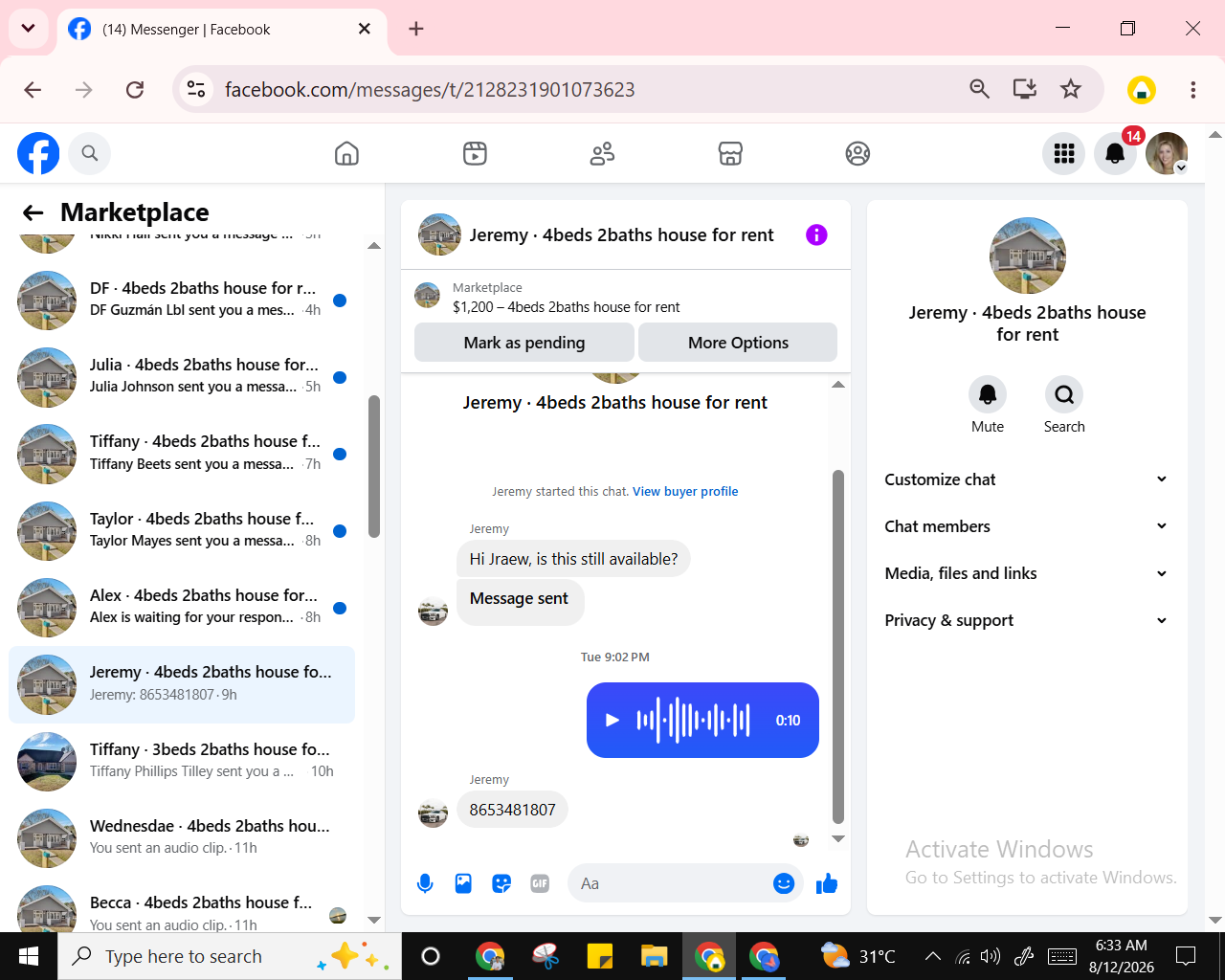Open Alex waiting for response conversation
Viewport: 1225px width, 980px height.
coord(182,607)
